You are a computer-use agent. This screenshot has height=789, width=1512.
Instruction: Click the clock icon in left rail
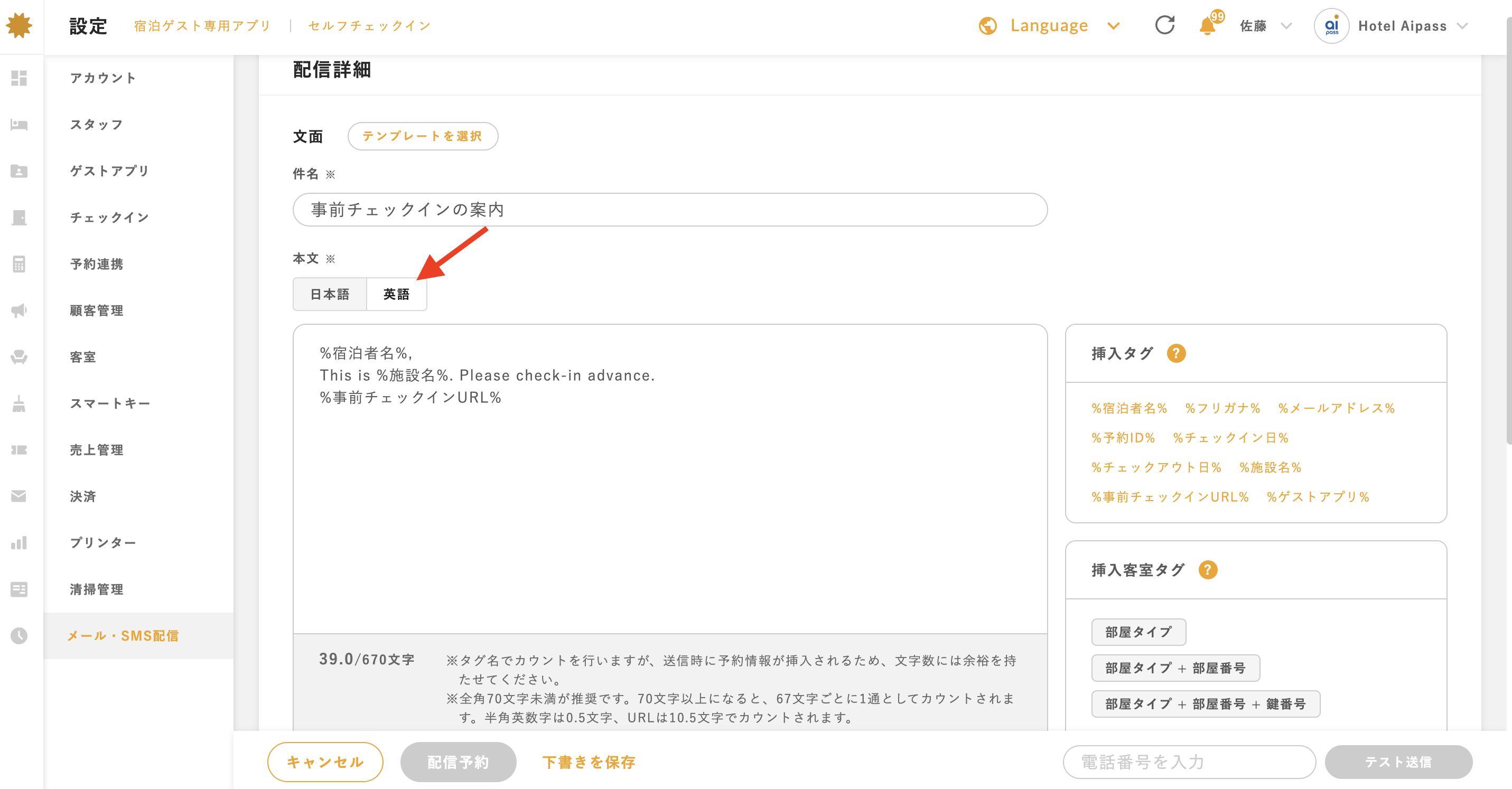[x=19, y=635]
